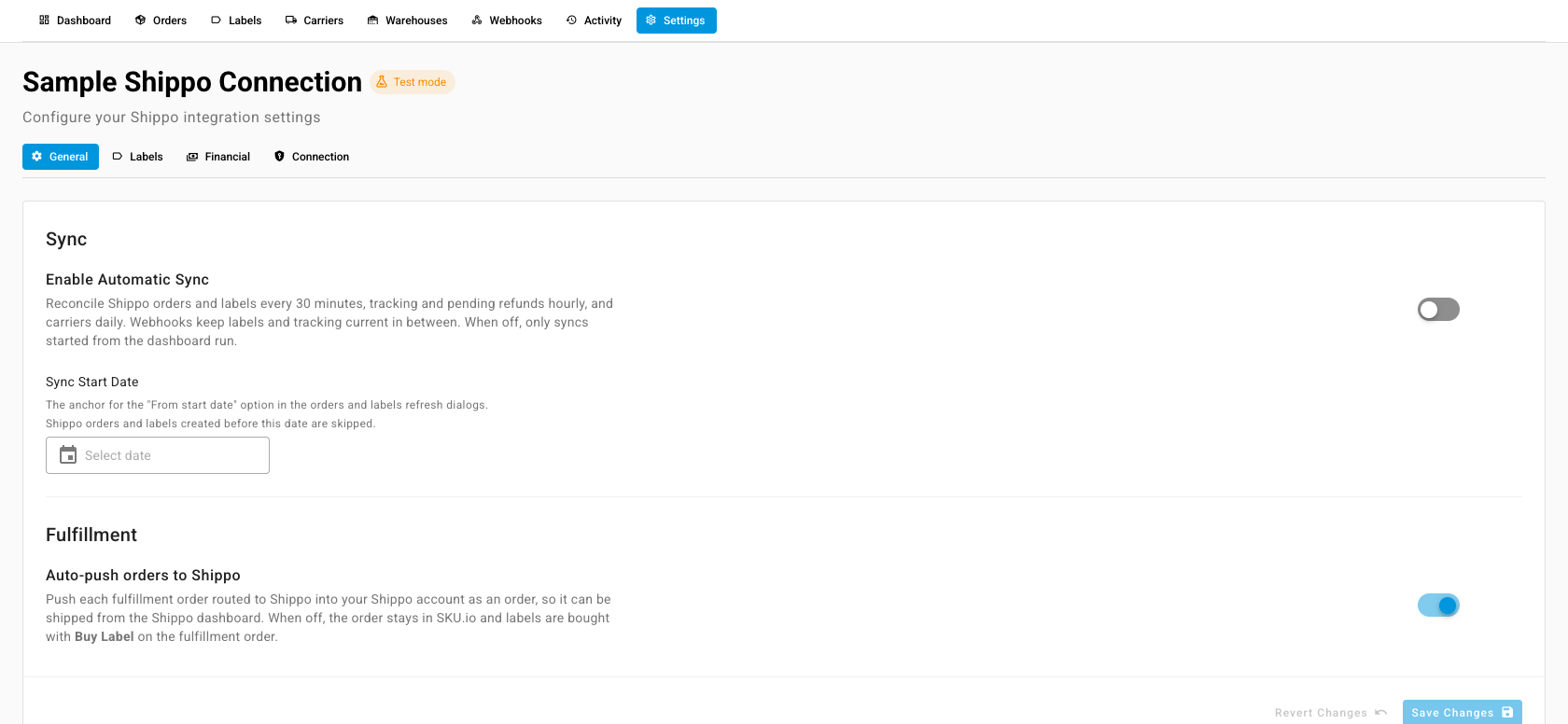Click the Revert Changes button
The image size is (1568, 724).
(x=1331, y=713)
